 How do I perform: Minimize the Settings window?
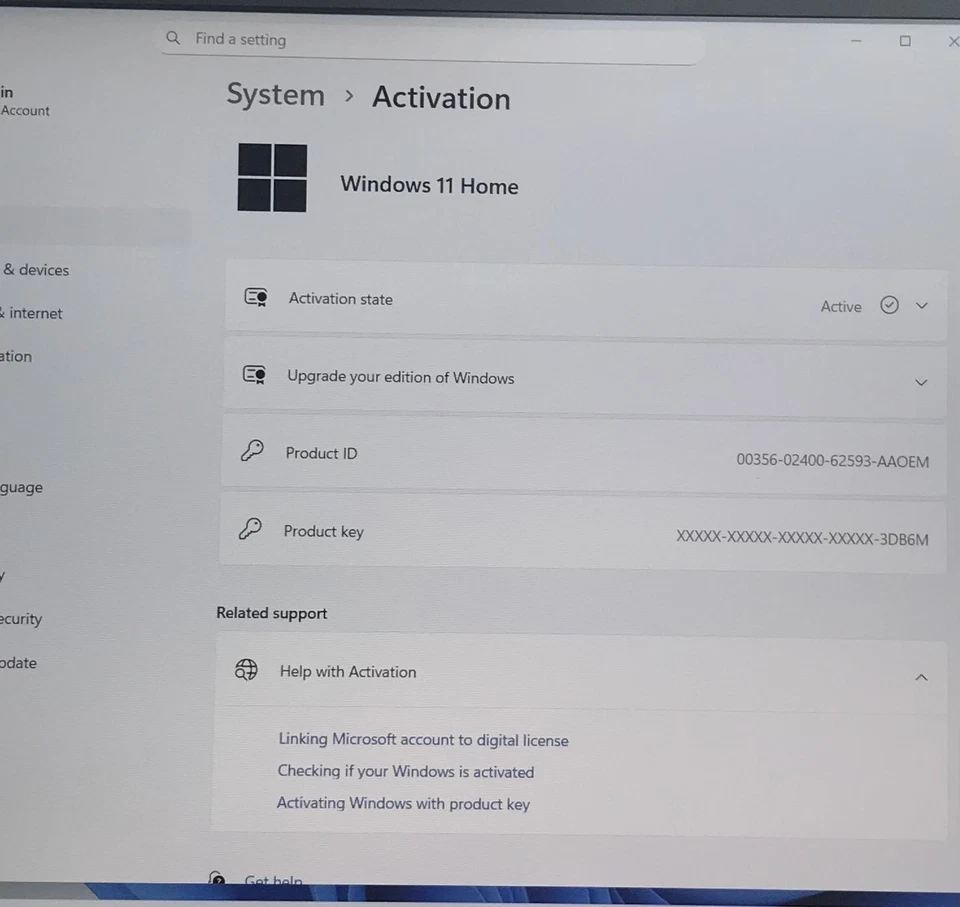pyautogui.click(x=856, y=40)
